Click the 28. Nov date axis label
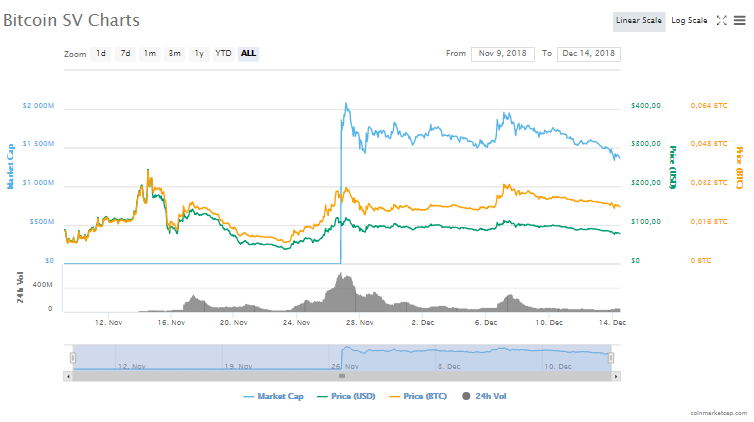Screen dimensions: 754x422 [x=360, y=323]
